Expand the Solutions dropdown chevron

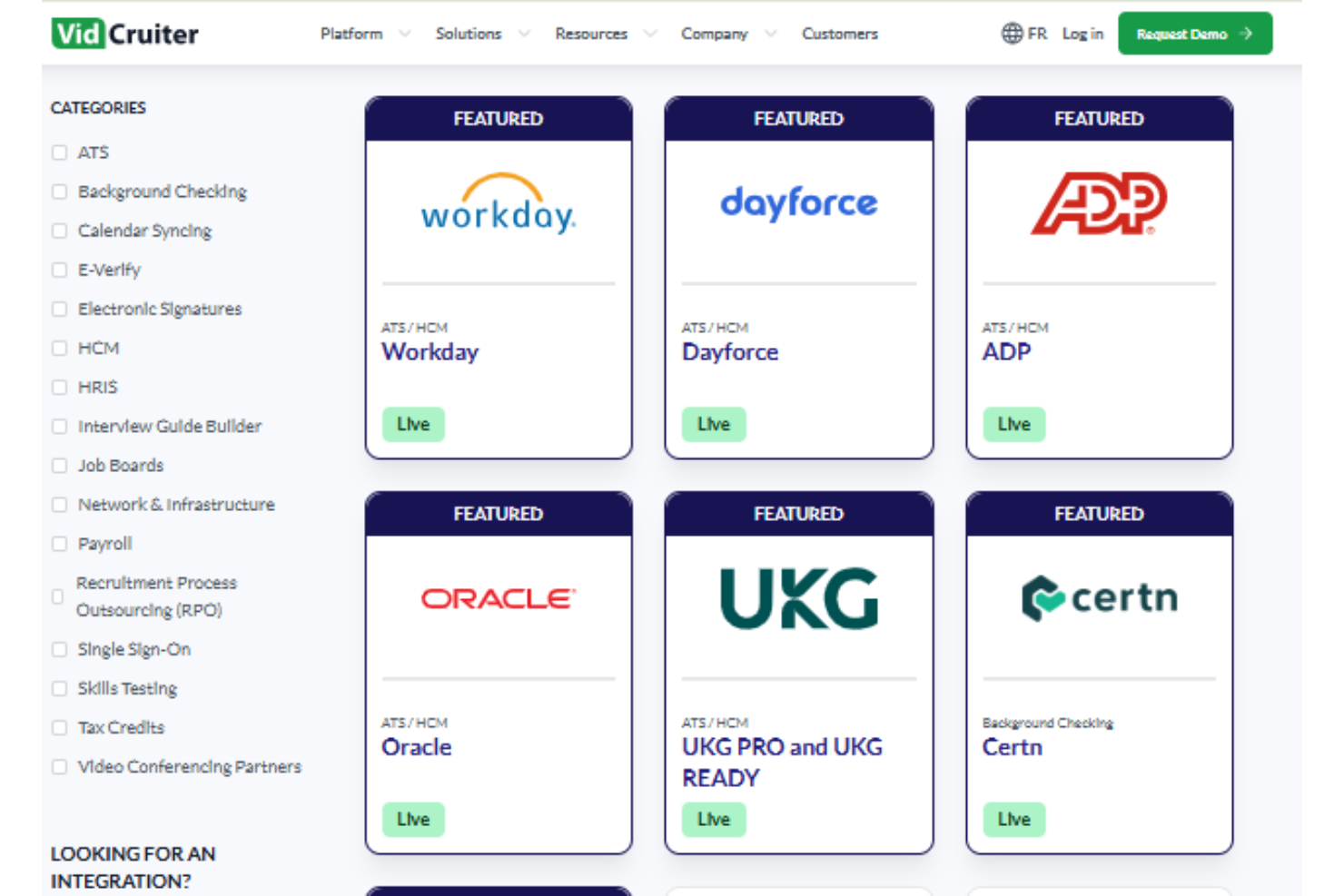(524, 34)
